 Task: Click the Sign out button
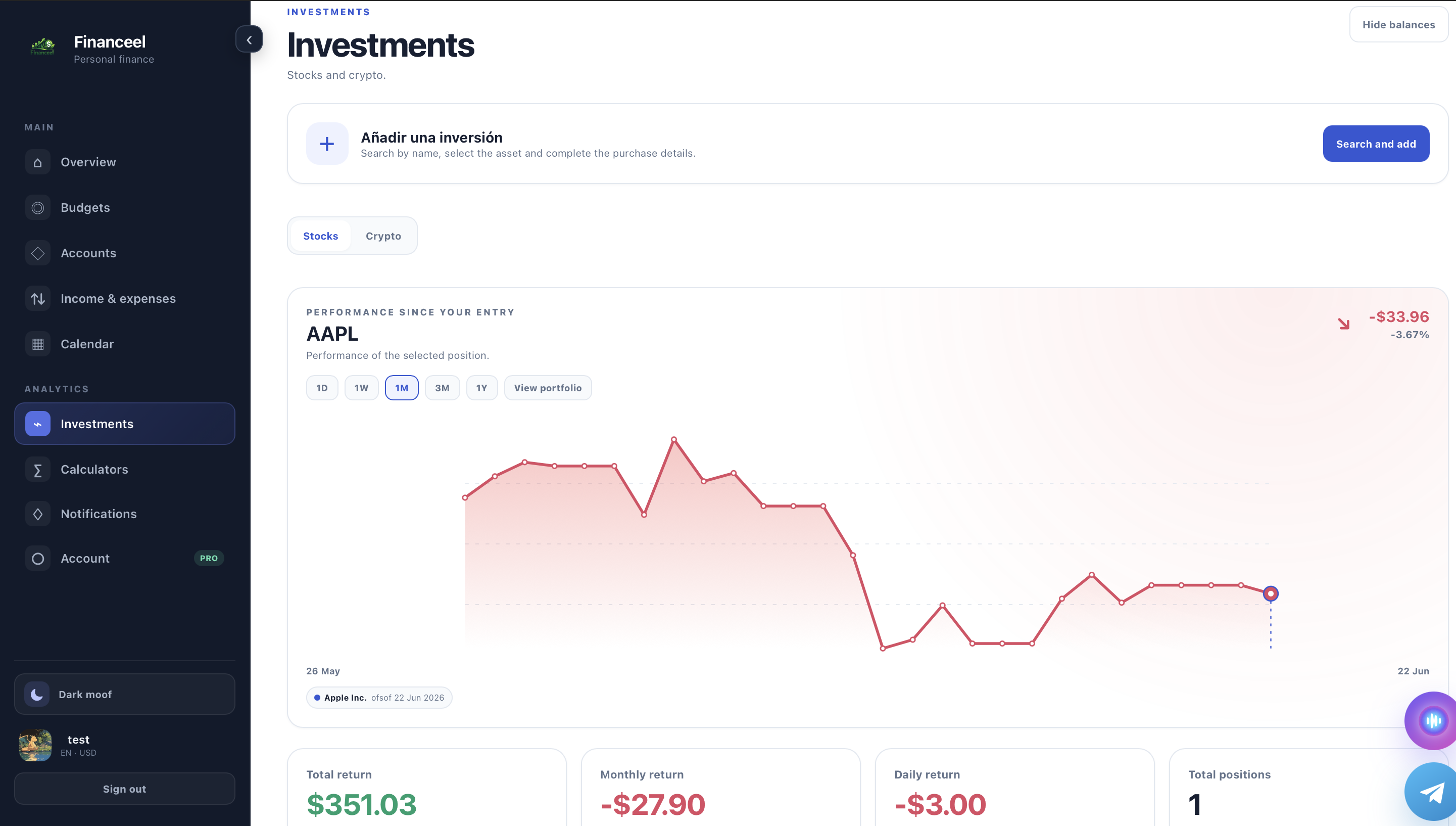click(x=125, y=789)
